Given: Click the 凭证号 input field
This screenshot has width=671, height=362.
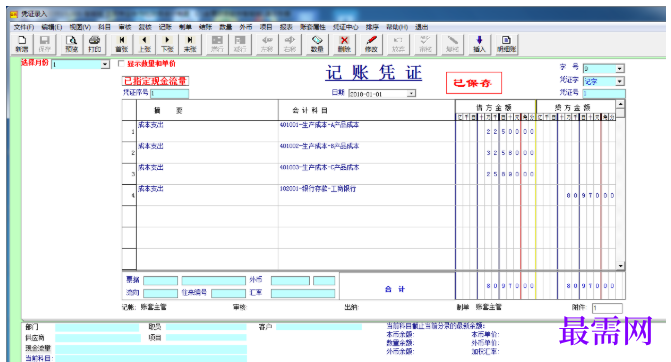Looking at the screenshot, I should pos(603,94).
